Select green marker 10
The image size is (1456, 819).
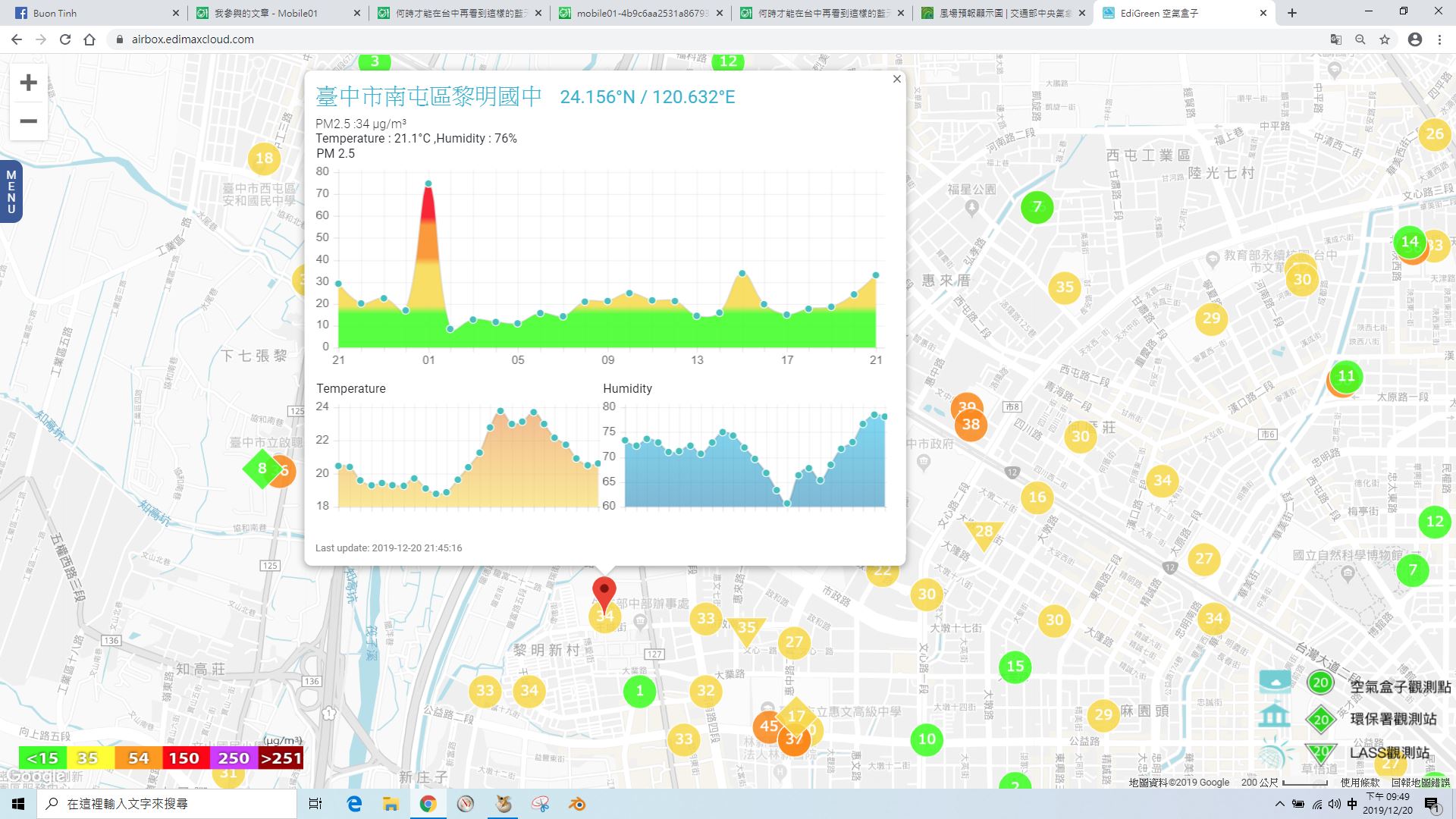pos(927,739)
